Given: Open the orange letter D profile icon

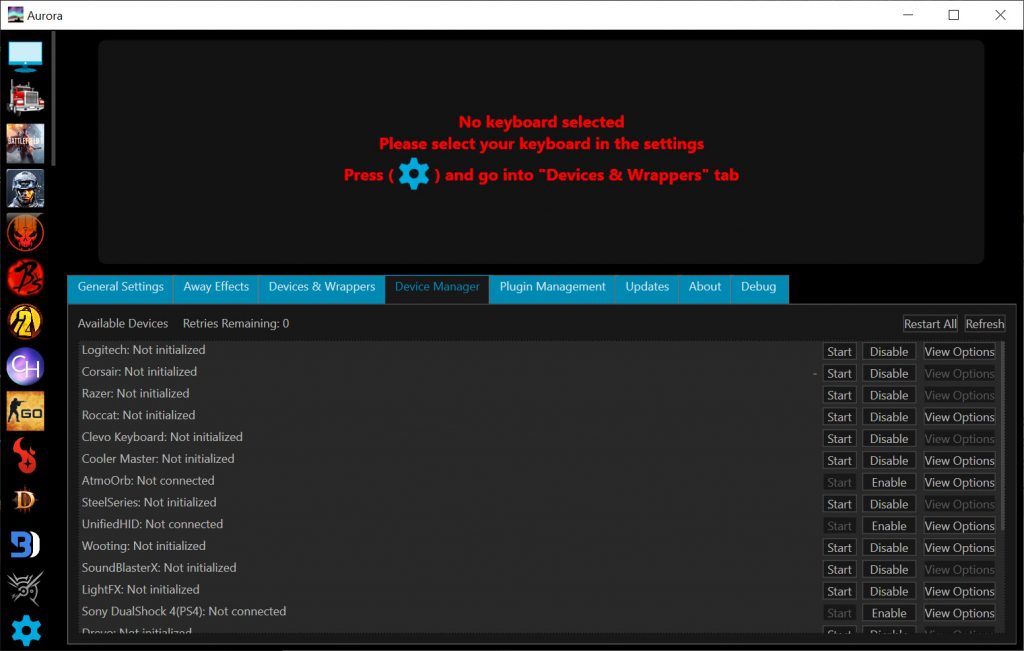Looking at the screenshot, I should pos(25,500).
